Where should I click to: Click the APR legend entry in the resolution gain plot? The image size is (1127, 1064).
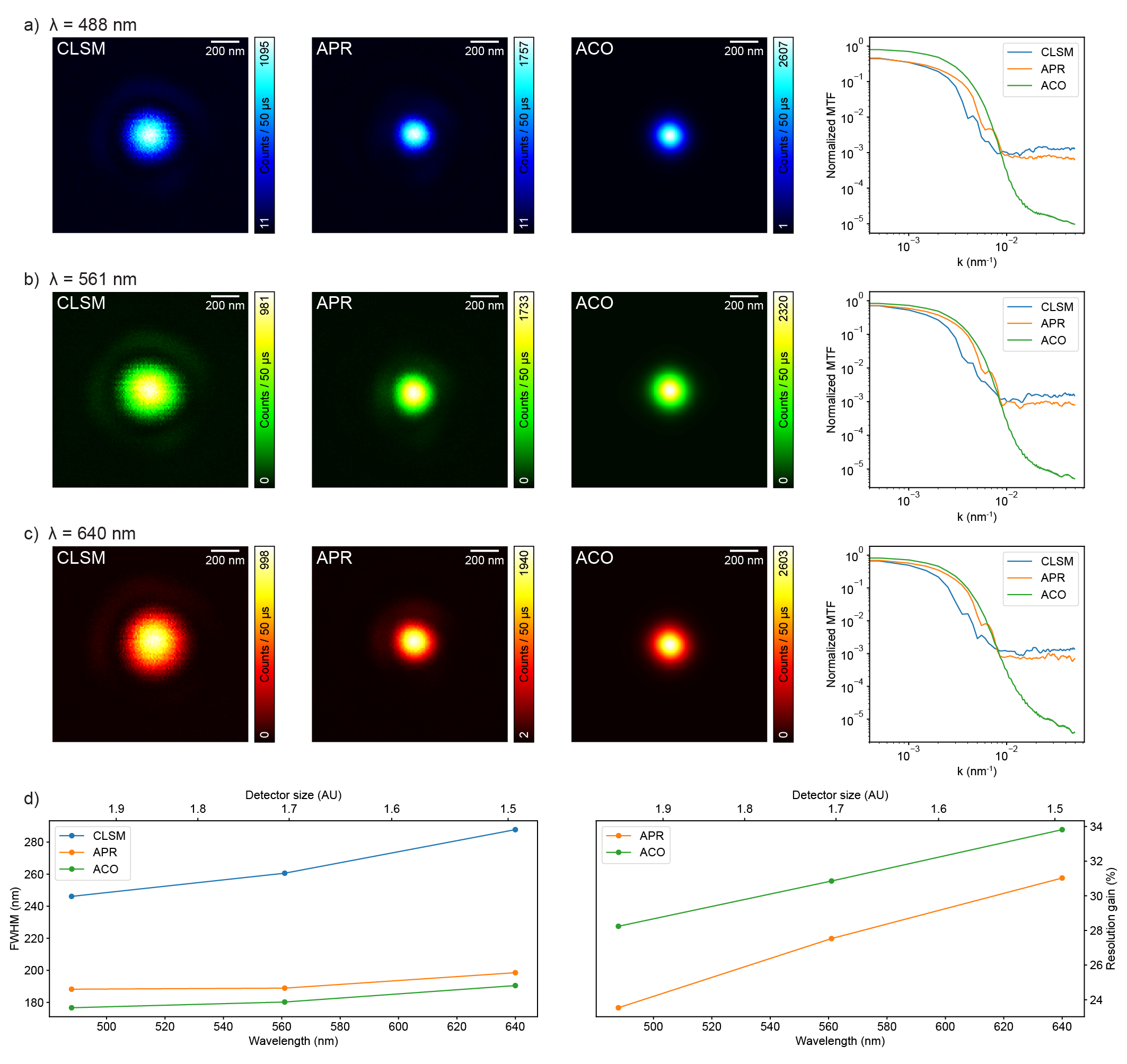(x=635, y=836)
